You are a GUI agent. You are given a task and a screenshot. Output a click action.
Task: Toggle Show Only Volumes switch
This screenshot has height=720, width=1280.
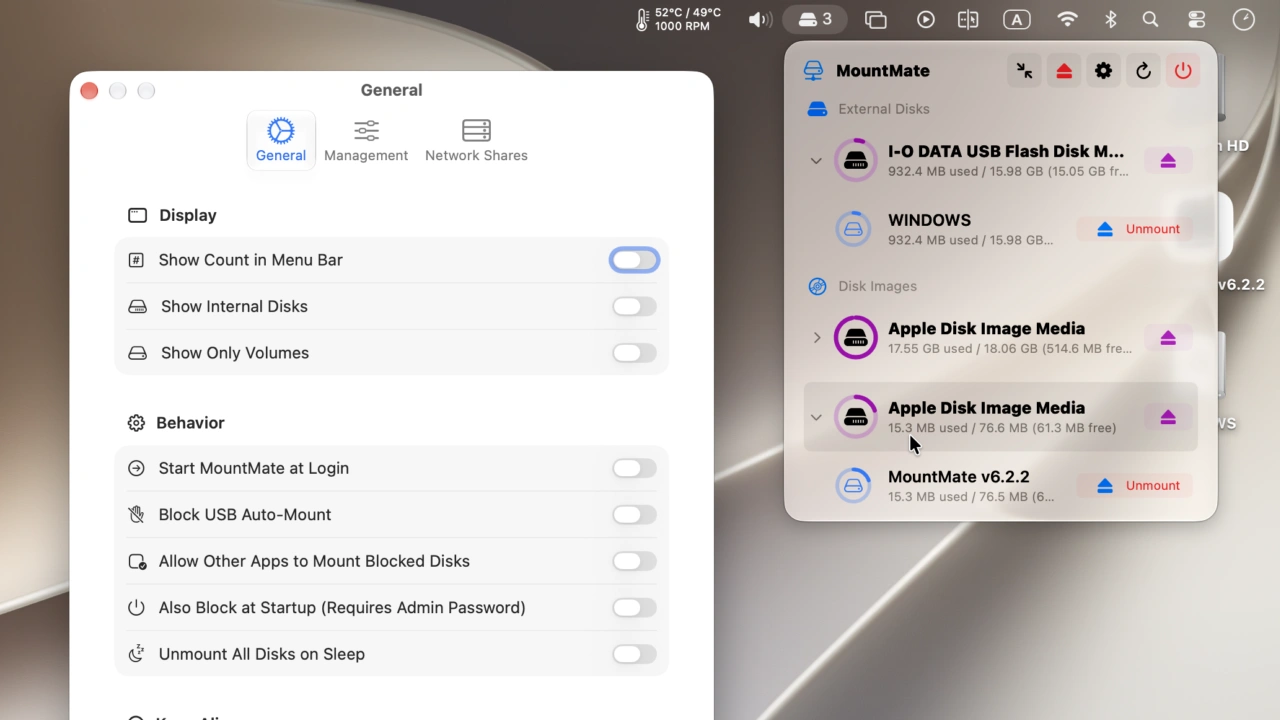tap(634, 353)
